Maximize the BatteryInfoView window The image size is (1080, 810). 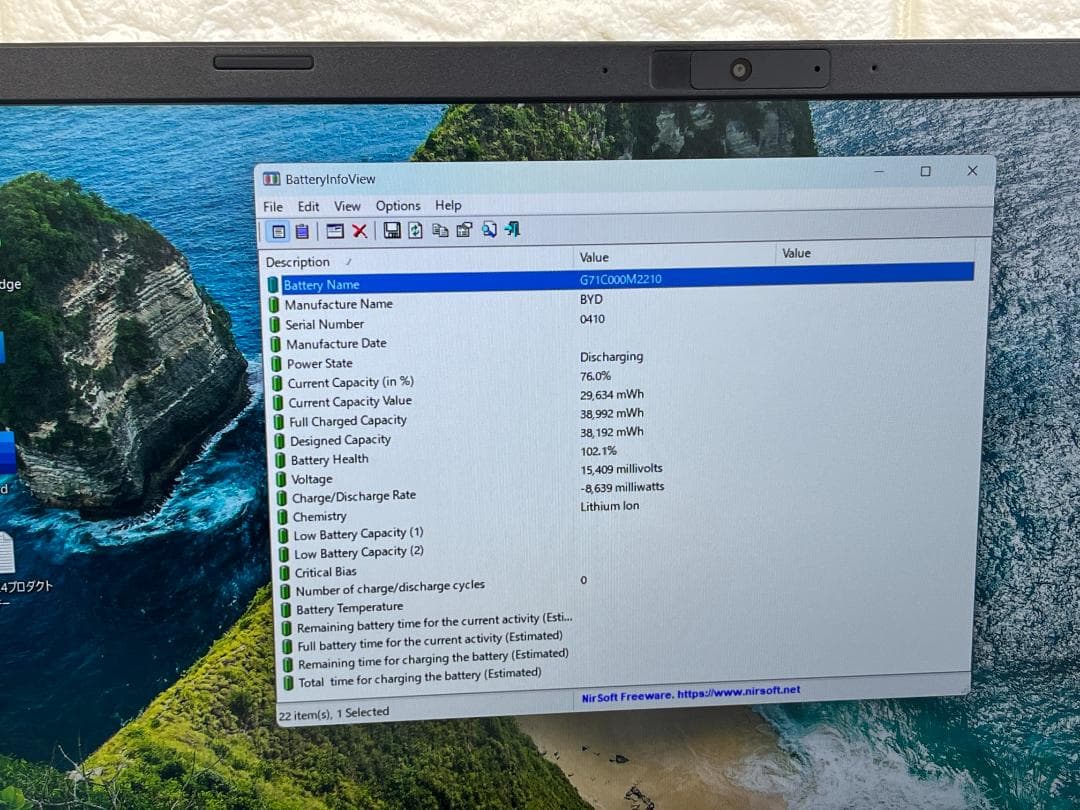(x=926, y=172)
